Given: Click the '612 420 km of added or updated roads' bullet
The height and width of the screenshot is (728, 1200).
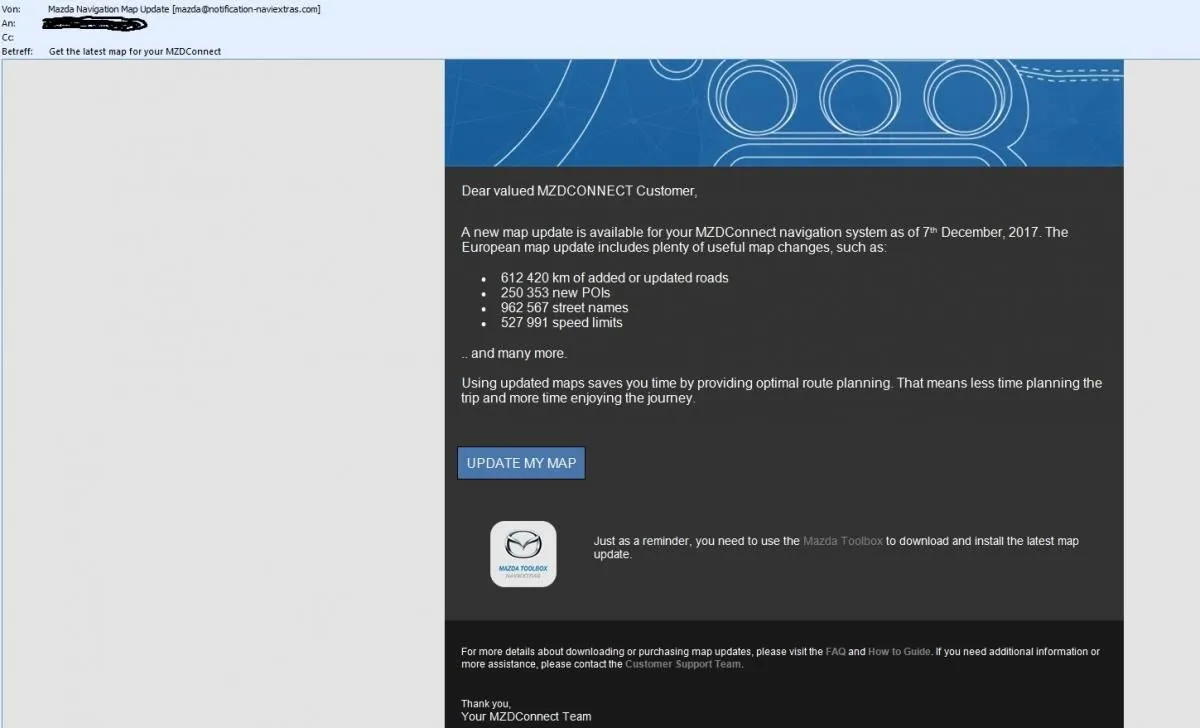Looking at the screenshot, I should [x=615, y=278].
